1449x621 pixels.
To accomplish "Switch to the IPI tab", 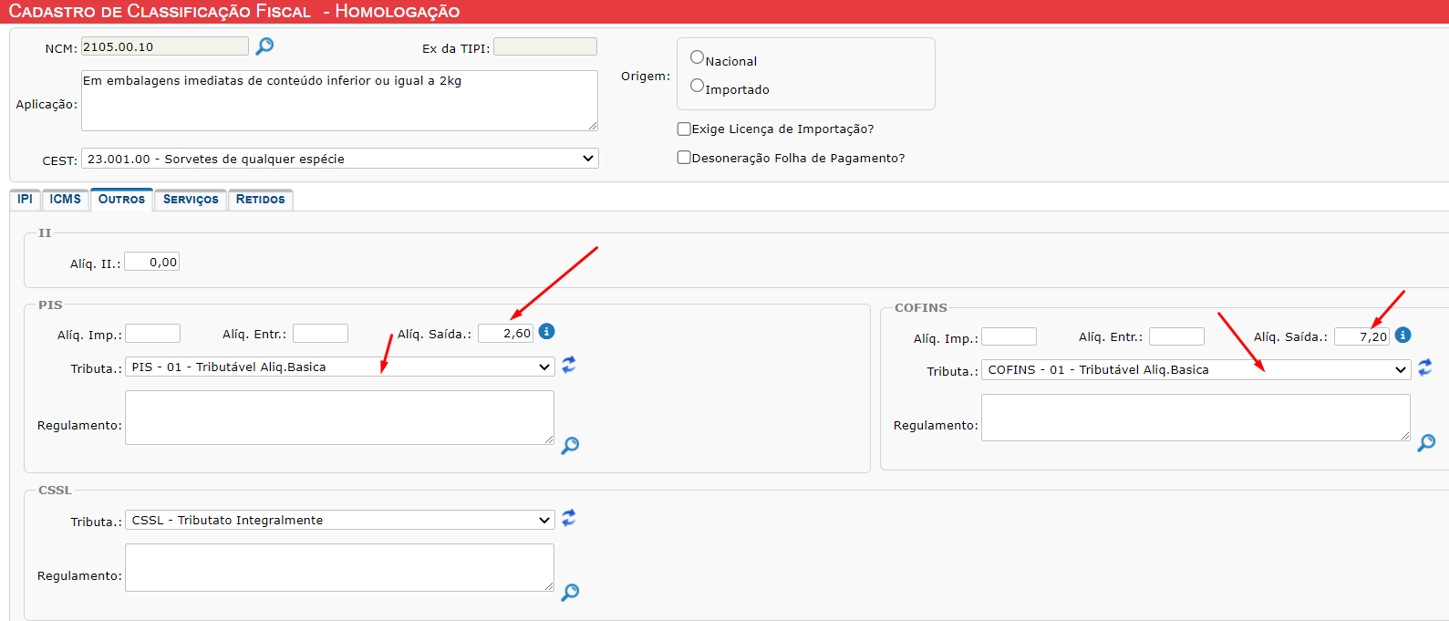I will (25, 199).
